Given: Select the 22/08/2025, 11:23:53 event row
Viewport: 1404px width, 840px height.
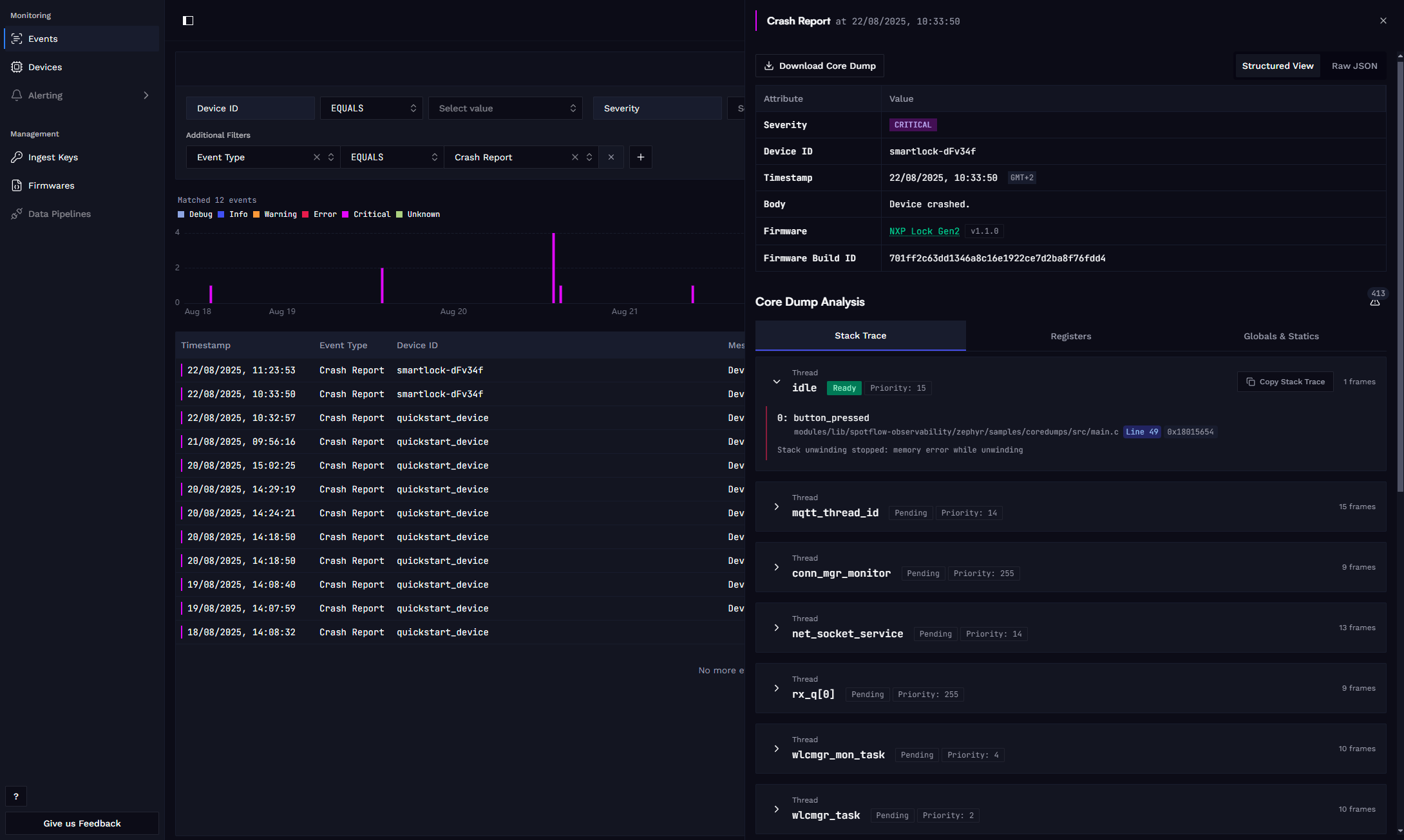Looking at the screenshot, I should click(460, 370).
